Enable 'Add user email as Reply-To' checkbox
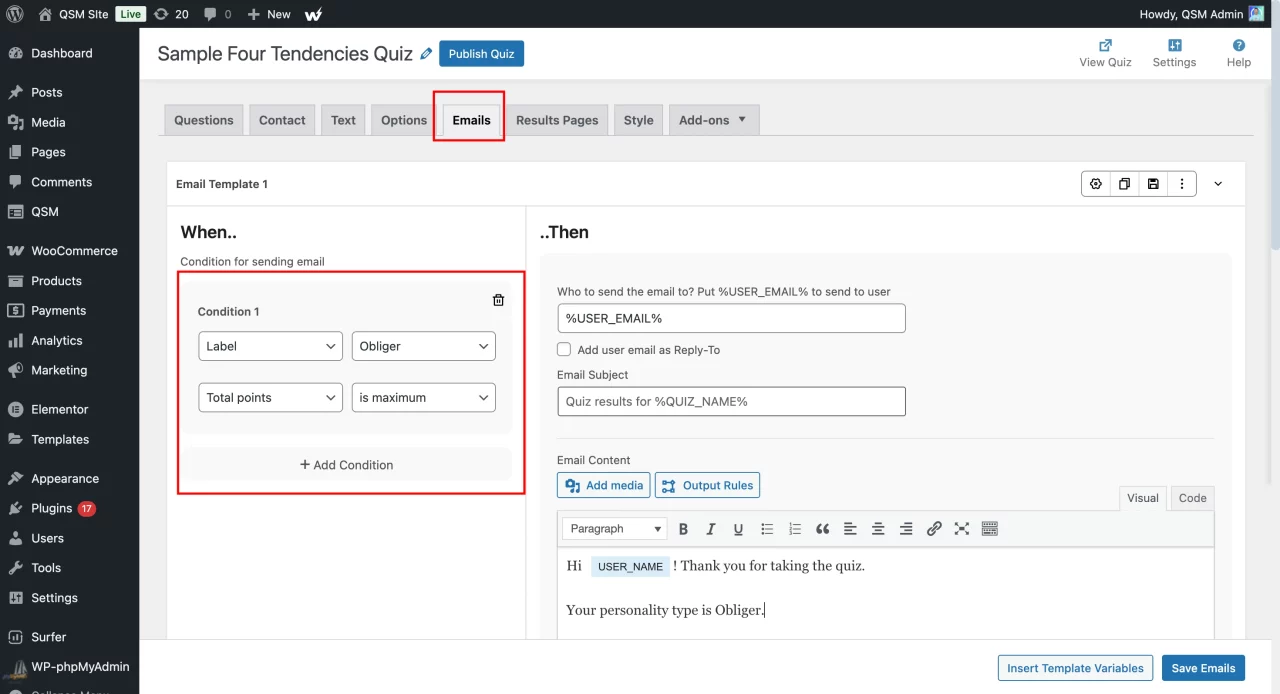This screenshot has height=694, width=1280. click(x=563, y=349)
